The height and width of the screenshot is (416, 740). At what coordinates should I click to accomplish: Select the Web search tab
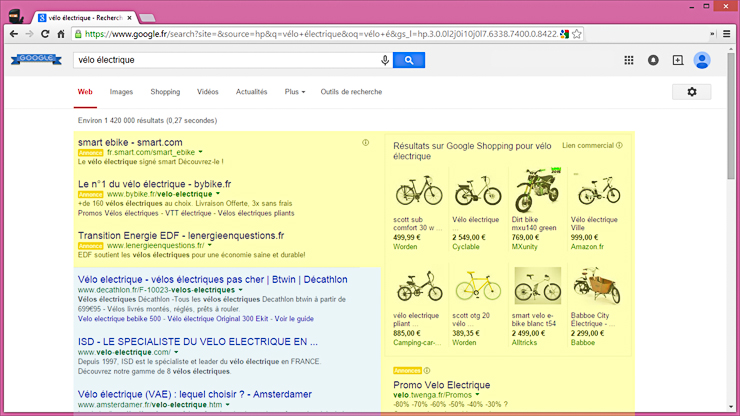tap(85, 92)
